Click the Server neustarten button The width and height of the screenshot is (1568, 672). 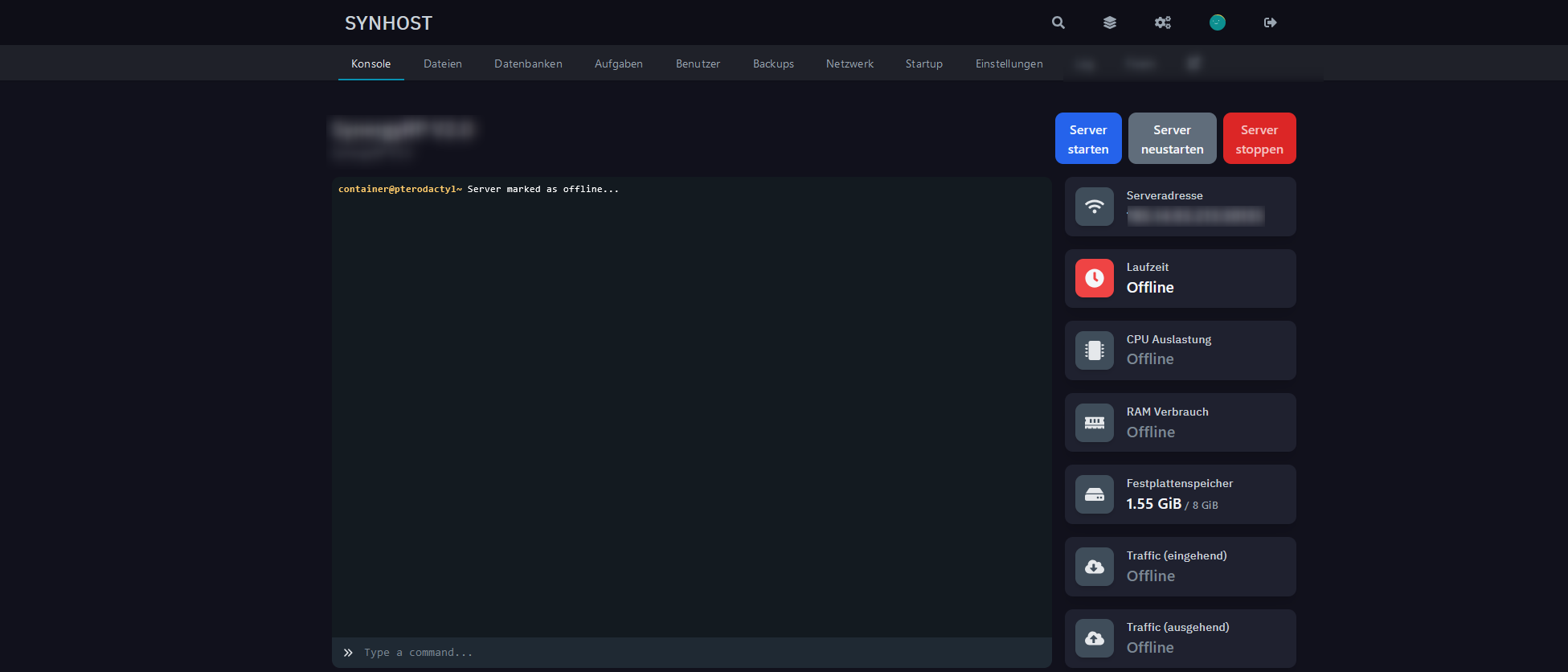click(1173, 138)
